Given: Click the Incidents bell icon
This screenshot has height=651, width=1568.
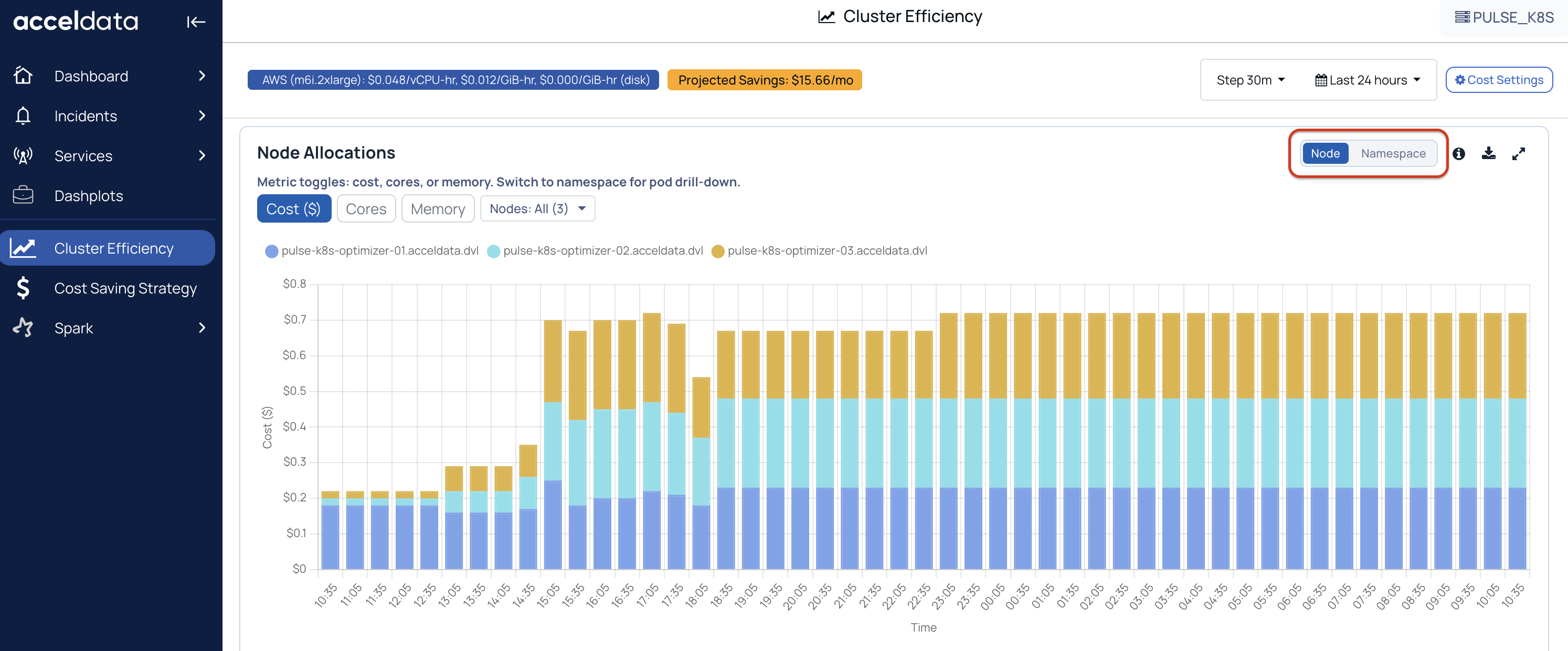Looking at the screenshot, I should (23, 115).
